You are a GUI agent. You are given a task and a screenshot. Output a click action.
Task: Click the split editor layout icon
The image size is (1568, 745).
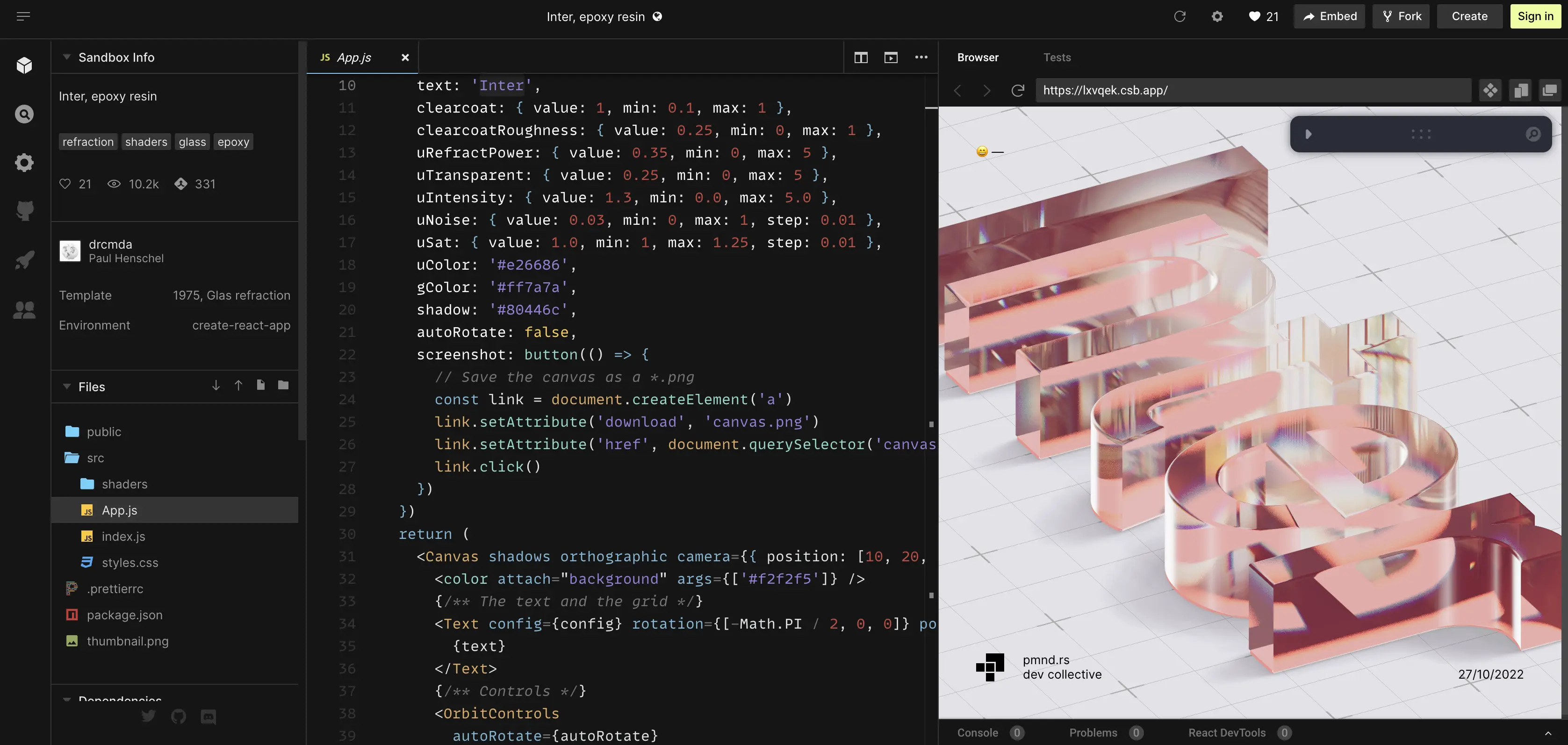(861, 57)
